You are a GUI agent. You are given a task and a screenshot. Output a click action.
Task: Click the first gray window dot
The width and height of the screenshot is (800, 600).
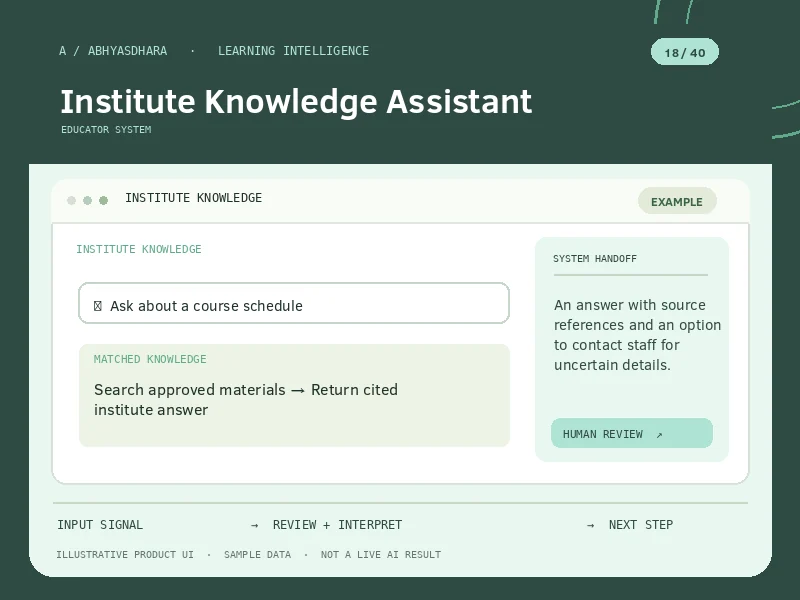pyautogui.click(x=71, y=200)
